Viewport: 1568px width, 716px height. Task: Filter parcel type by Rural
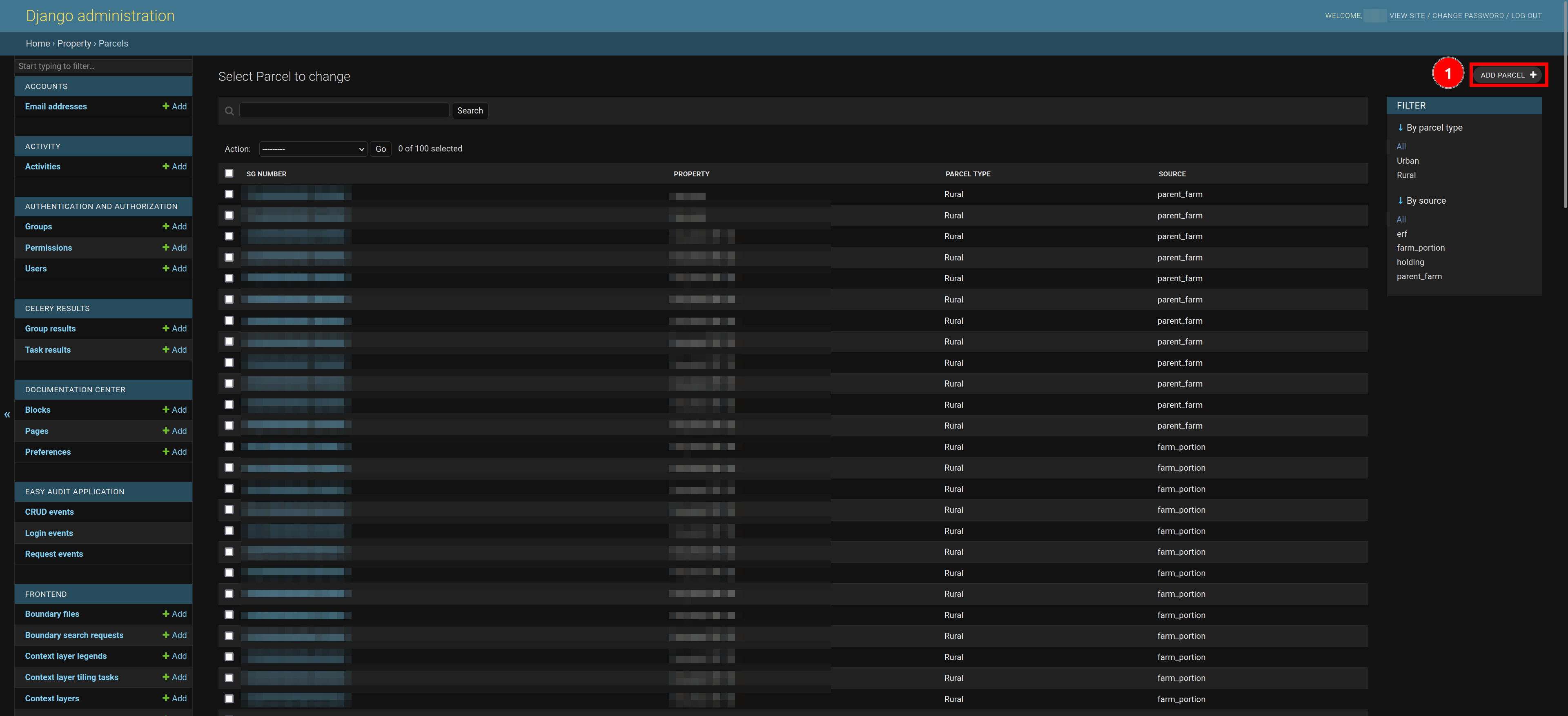(x=1406, y=175)
